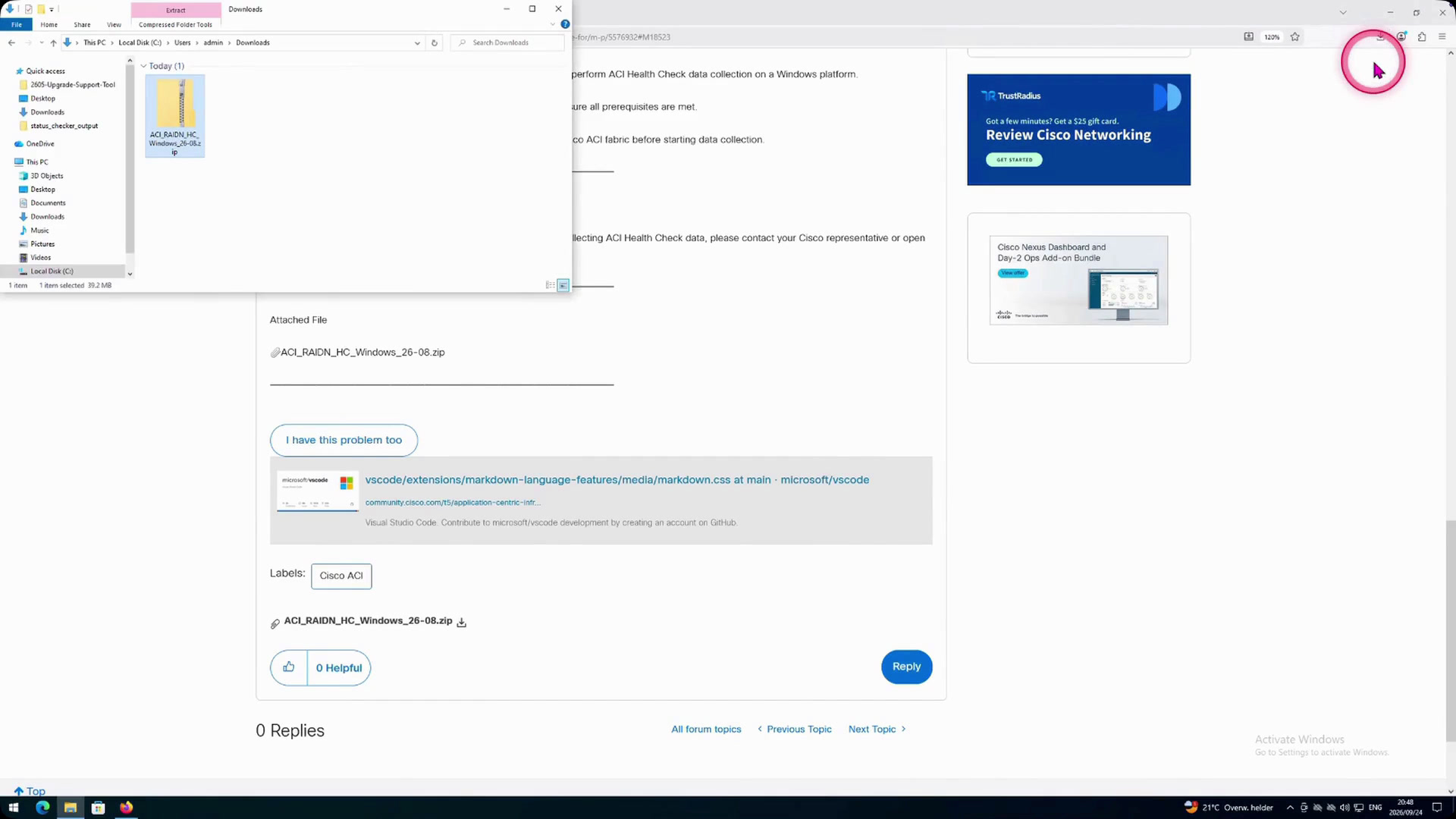Open the Firefox extensions puzzle icon
This screenshot has height=819, width=1456.
(1422, 36)
